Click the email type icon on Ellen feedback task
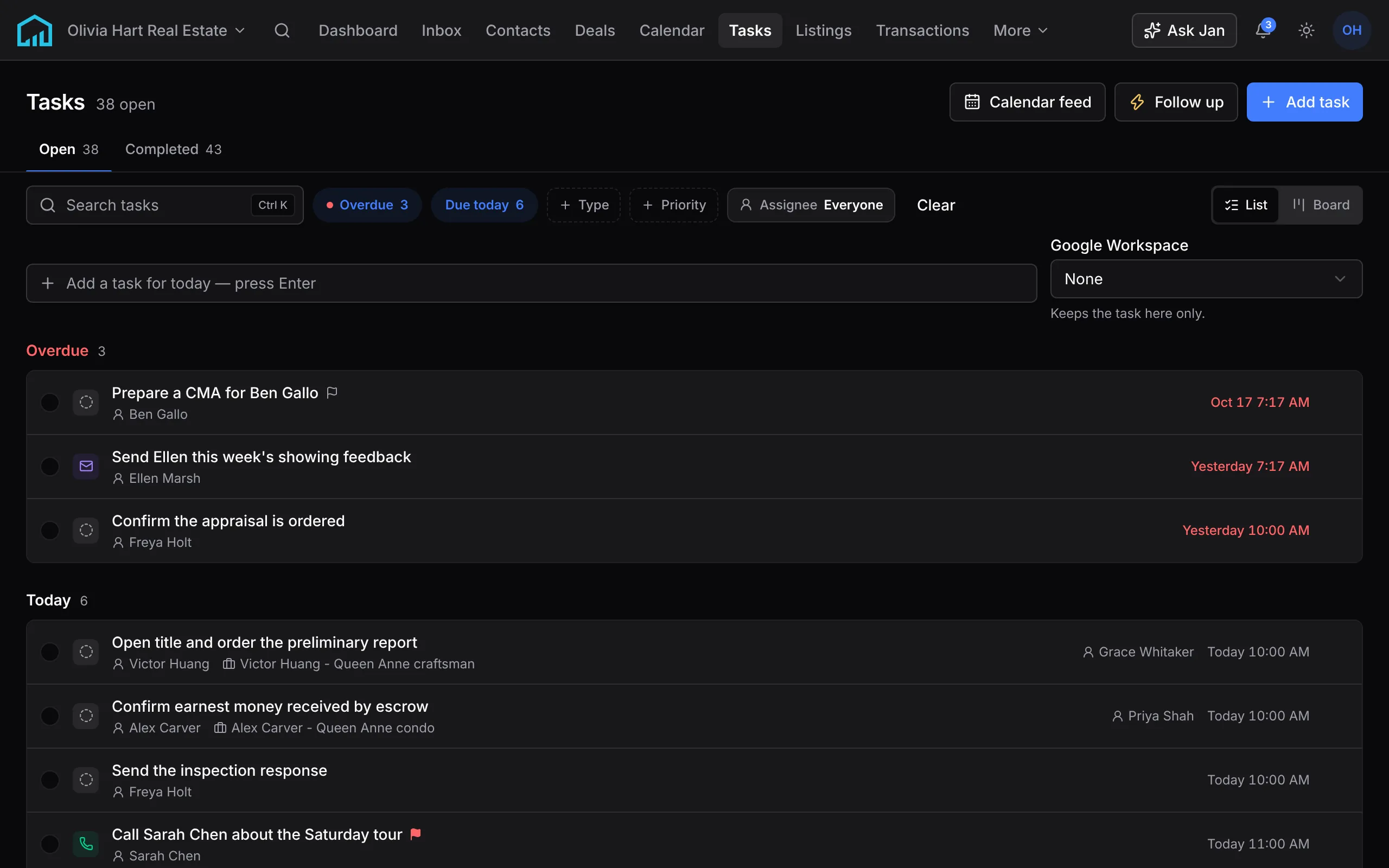This screenshot has width=1389, height=868. pos(86,466)
